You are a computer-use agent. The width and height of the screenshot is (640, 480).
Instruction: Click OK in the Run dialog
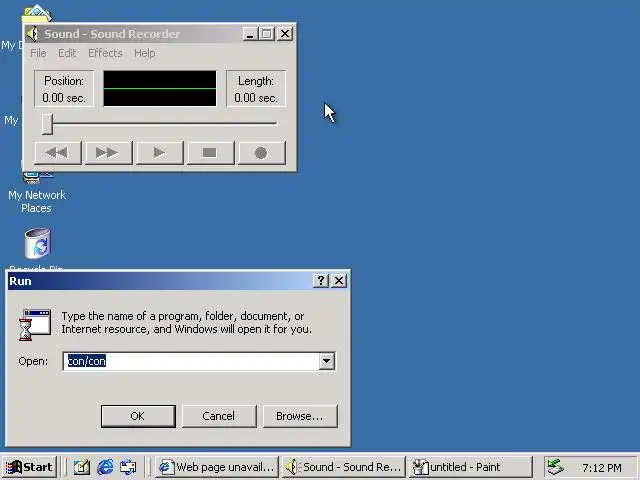tap(138, 416)
